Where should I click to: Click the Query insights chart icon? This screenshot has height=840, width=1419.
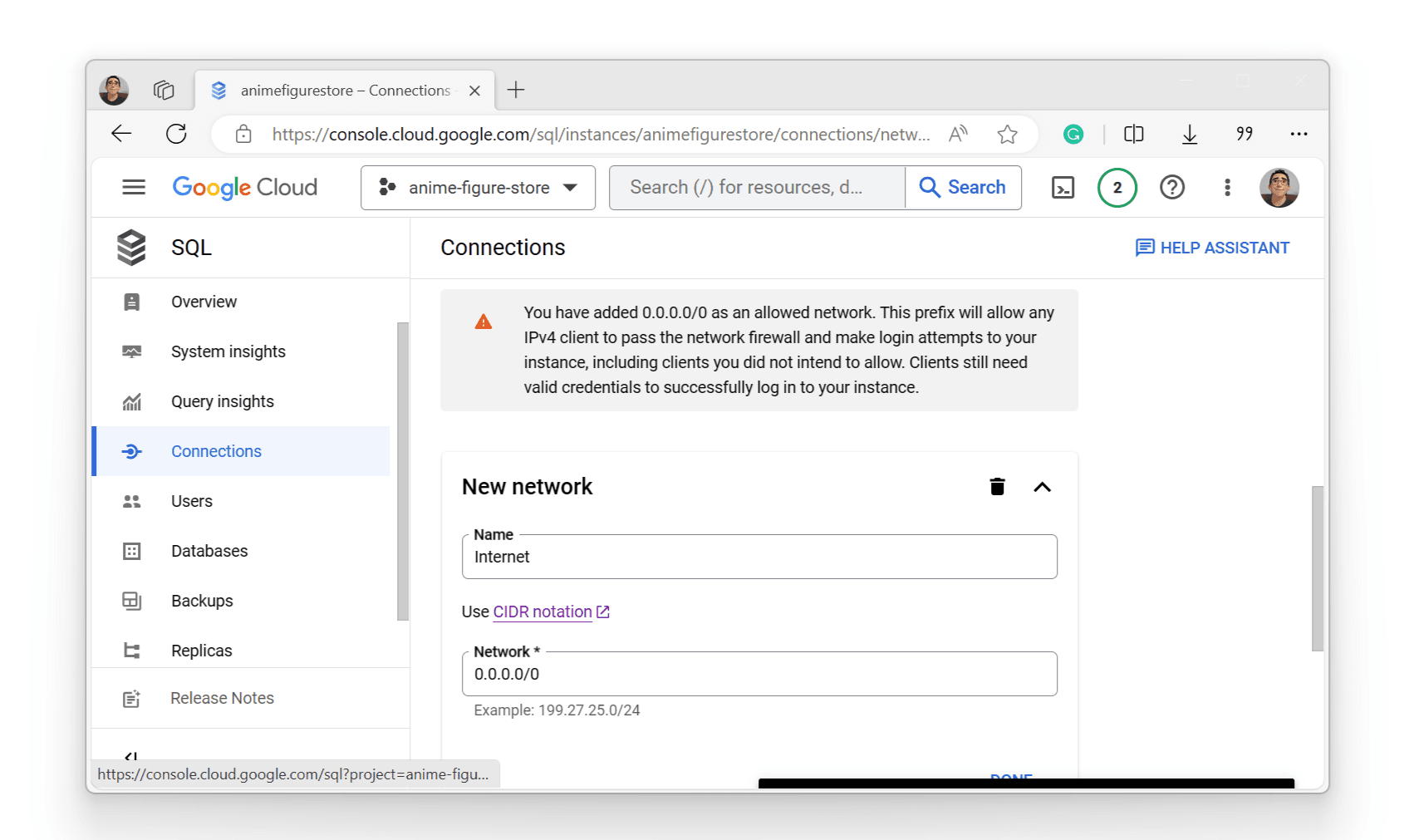pyautogui.click(x=132, y=402)
